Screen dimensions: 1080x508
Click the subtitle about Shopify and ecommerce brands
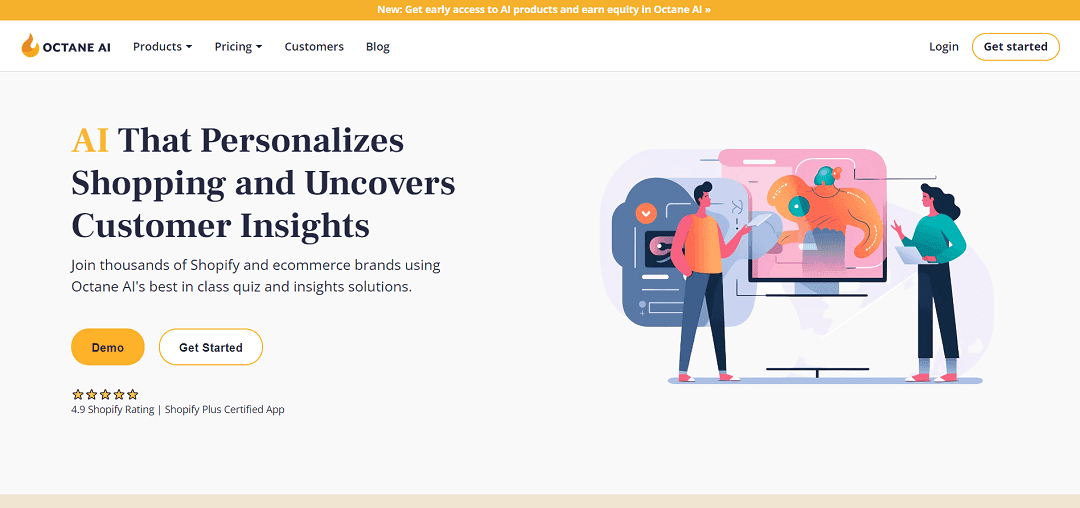tap(256, 275)
